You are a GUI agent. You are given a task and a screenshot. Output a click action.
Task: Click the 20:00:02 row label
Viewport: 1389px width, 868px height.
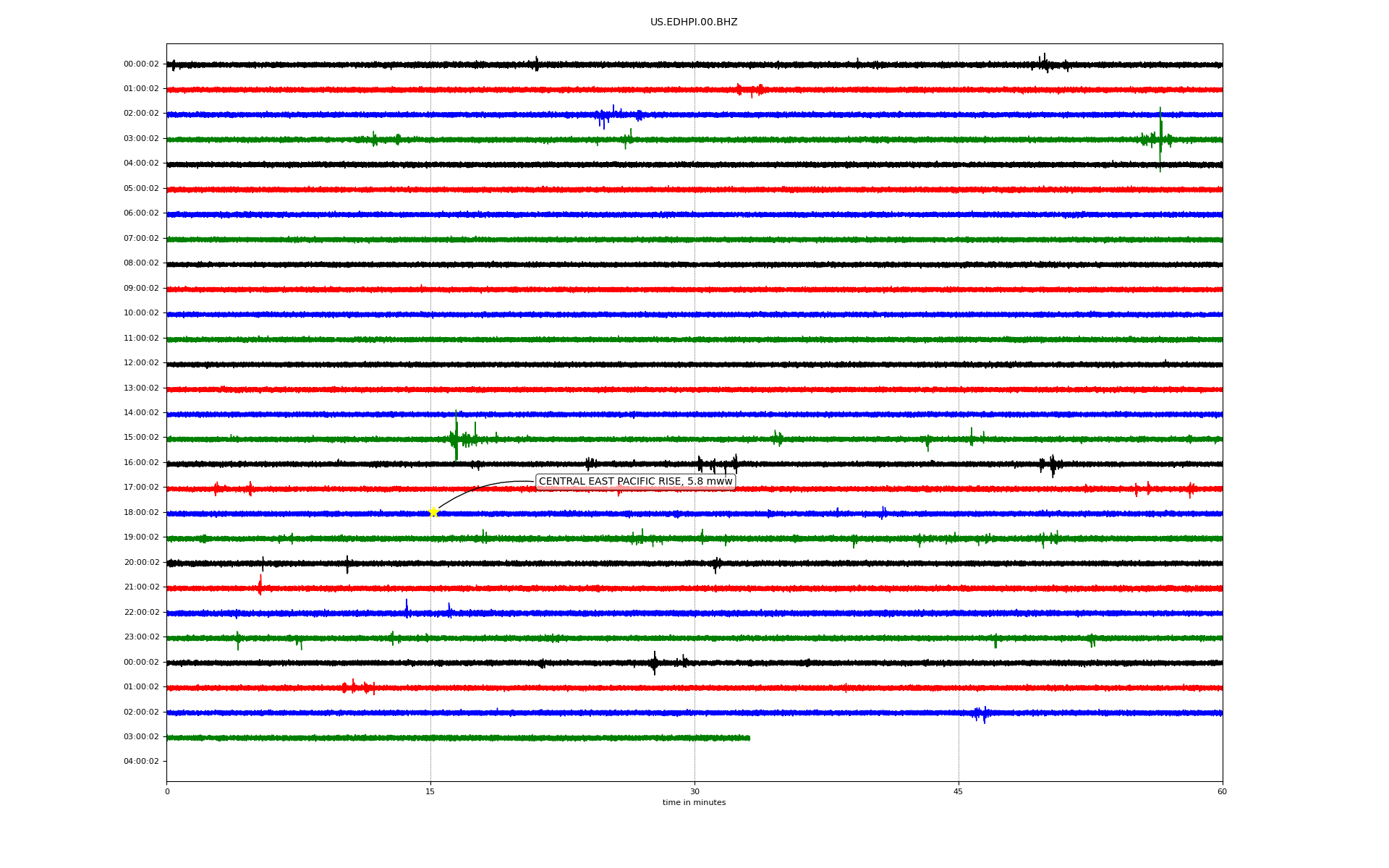coord(141,563)
